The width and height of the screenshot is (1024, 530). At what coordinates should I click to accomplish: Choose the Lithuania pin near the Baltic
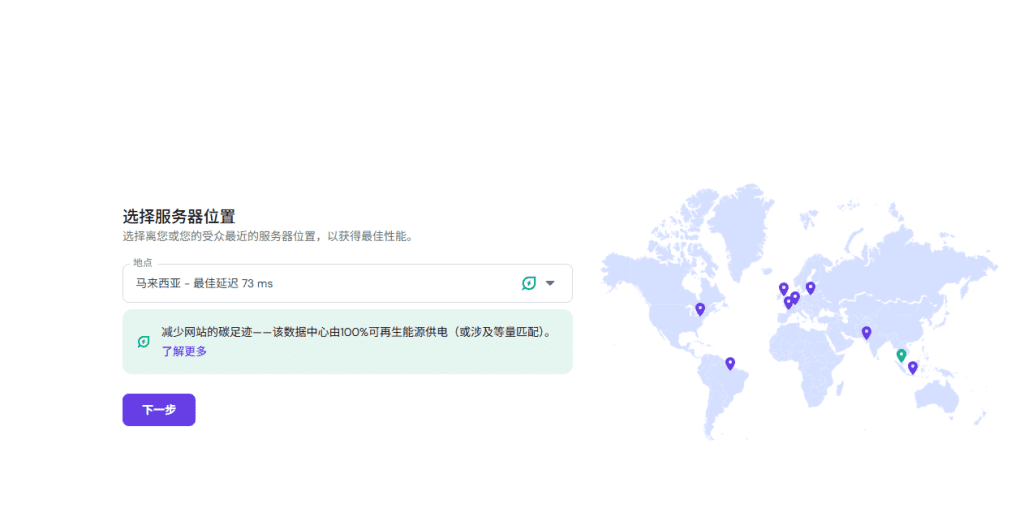[x=810, y=288]
